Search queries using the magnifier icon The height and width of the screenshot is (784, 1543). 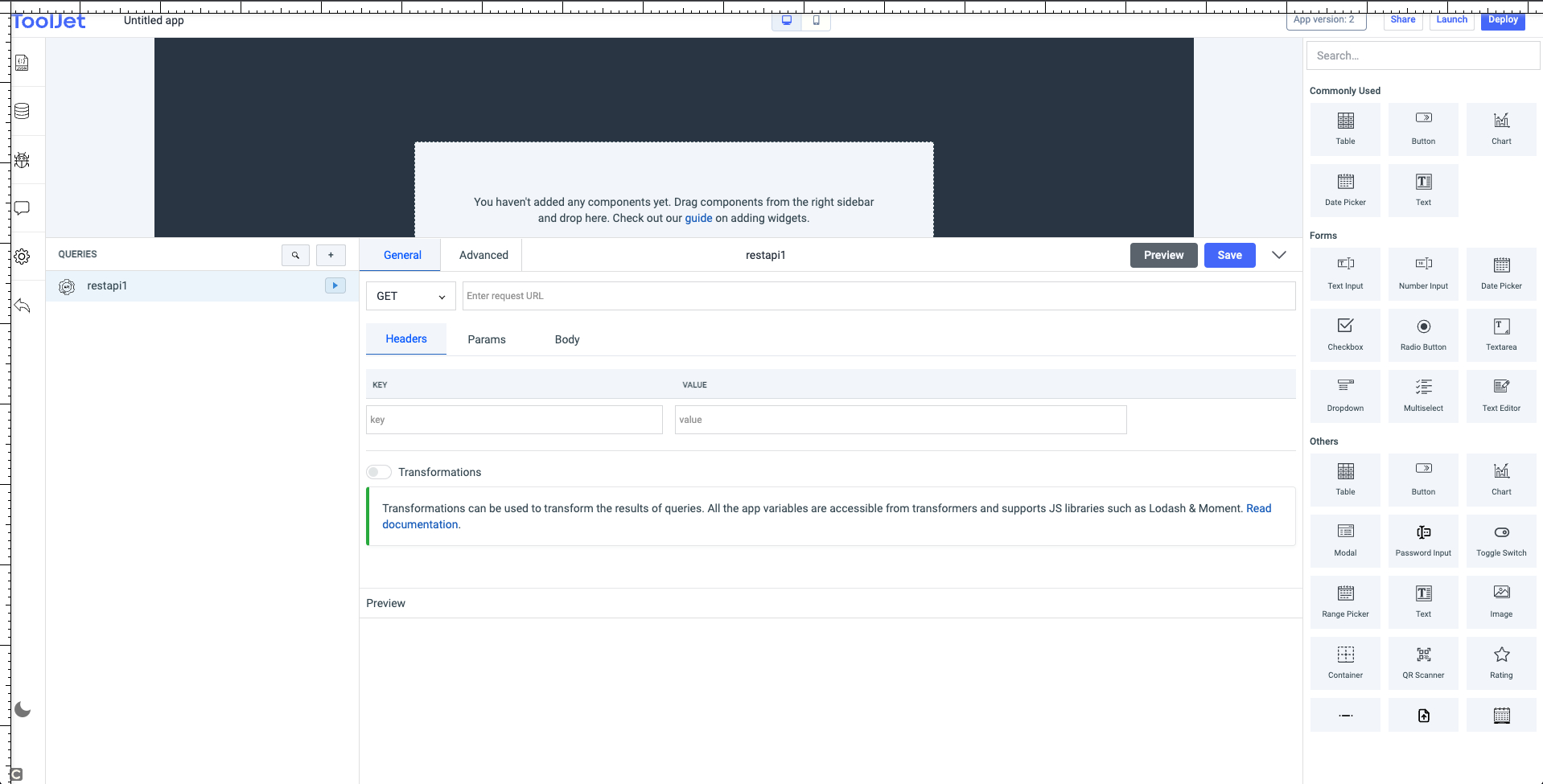[294, 254]
